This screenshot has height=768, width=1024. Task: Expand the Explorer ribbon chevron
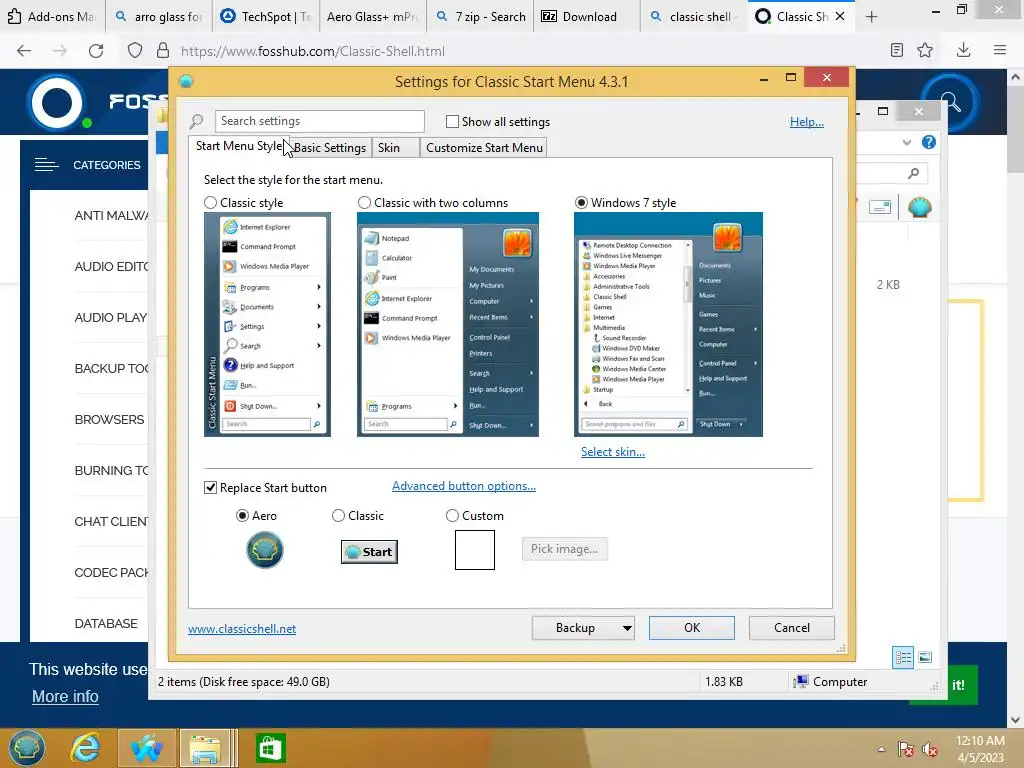pos(906,142)
